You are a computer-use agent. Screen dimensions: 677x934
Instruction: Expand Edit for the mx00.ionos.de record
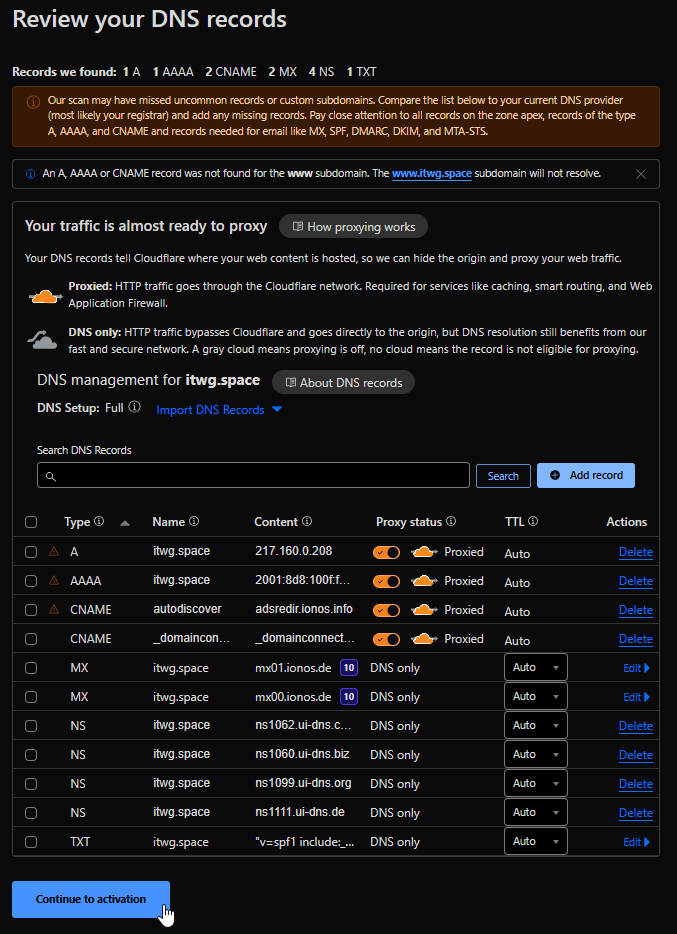point(637,697)
